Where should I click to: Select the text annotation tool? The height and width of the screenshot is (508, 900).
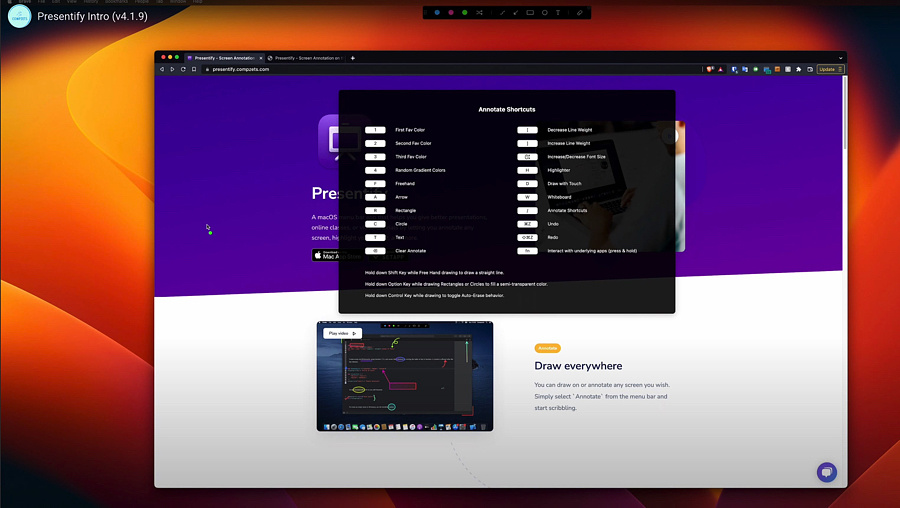558,13
